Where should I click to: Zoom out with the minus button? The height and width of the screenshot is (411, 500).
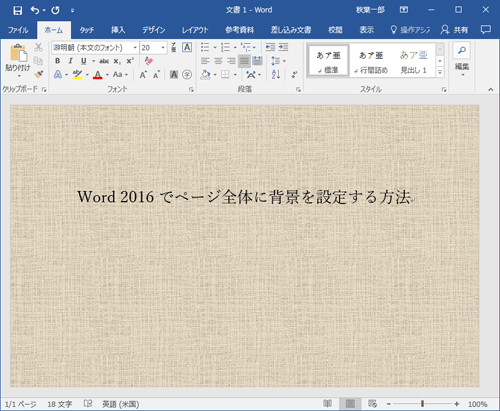[x=389, y=404]
